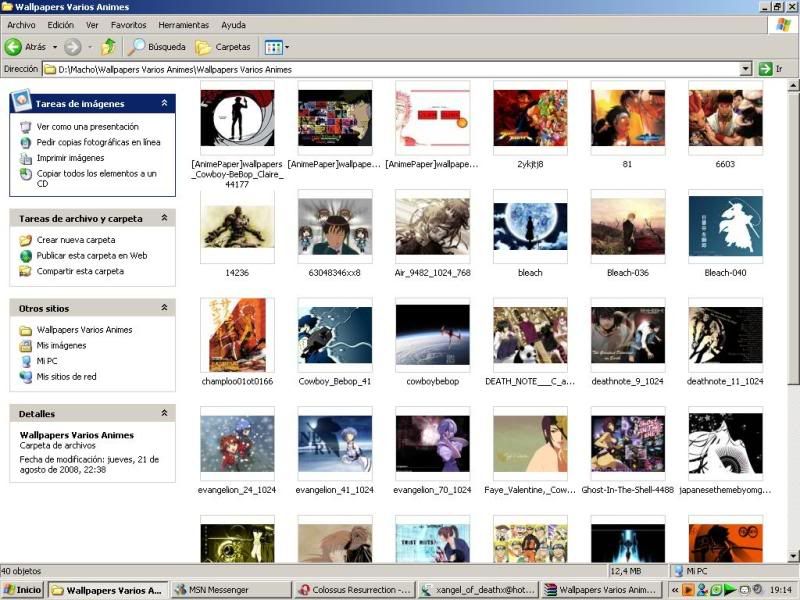
Task: Show hidden system tray icons
Action: pyautogui.click(x=674, y=590)
